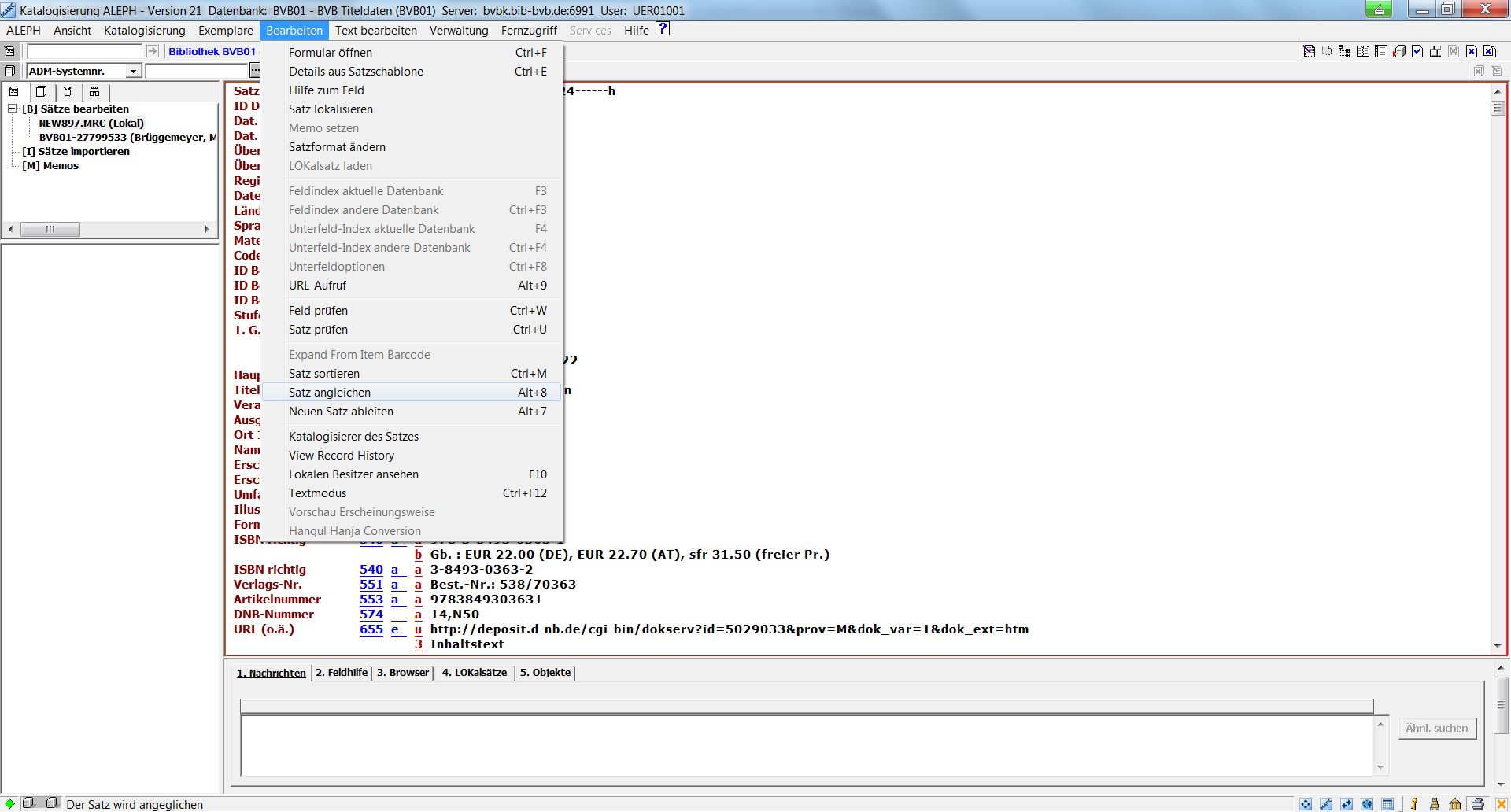Click the golden key icon in status bar
Image resolution: width=1511 pixels, height=812 pixels.
click(x=1414, y=804)
